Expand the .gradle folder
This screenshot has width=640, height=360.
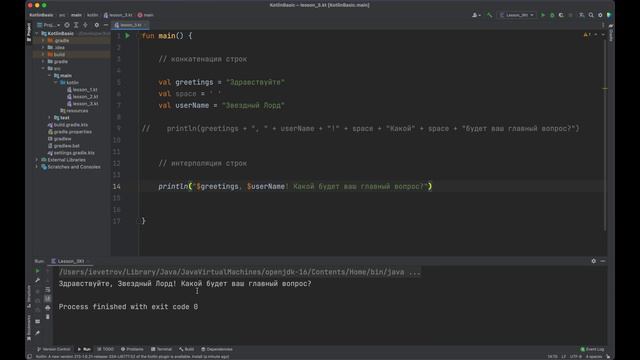(x=43, y=40)
